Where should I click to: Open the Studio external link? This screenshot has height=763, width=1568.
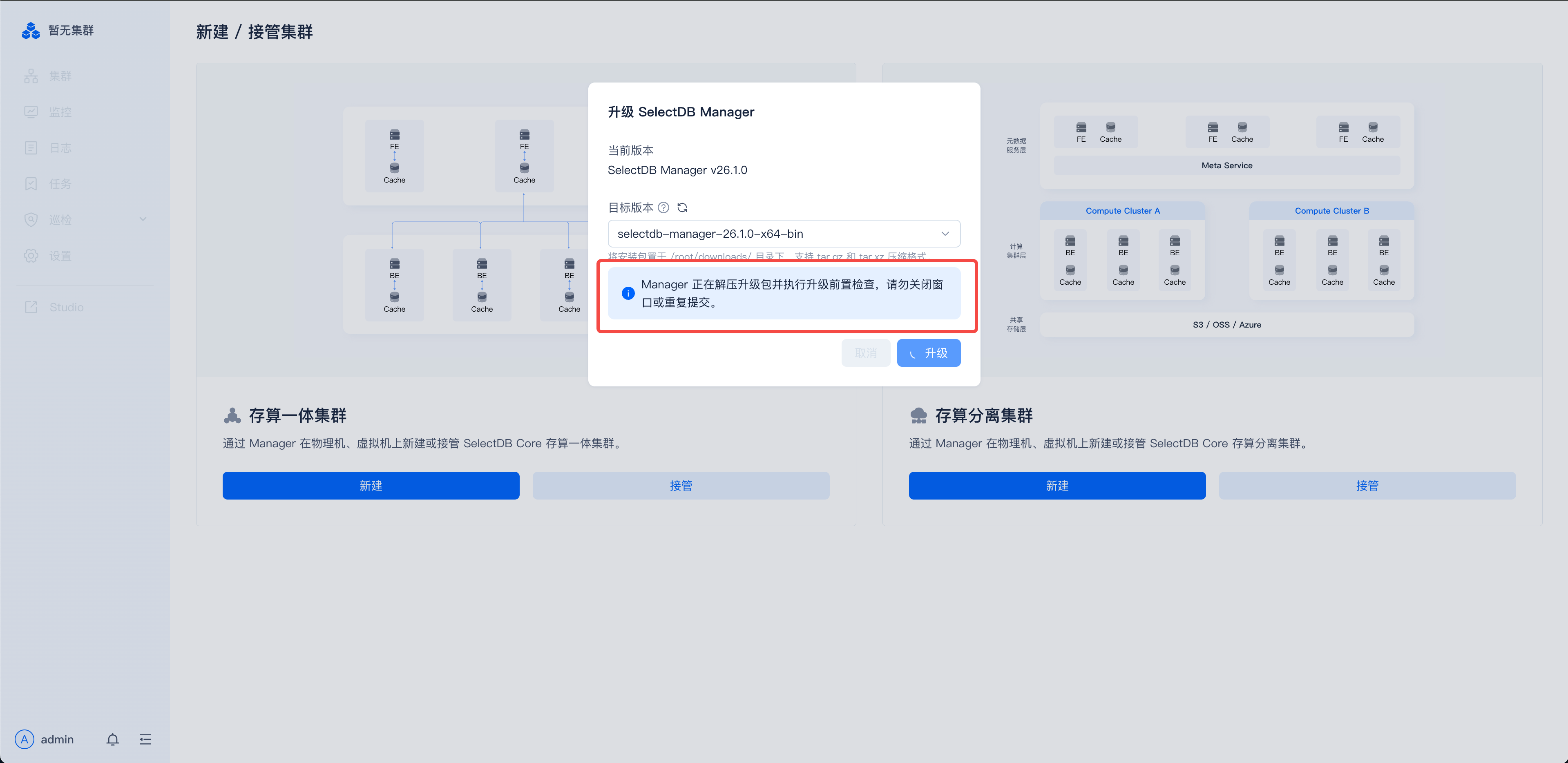pyautogui.click(x=85, y=307)
